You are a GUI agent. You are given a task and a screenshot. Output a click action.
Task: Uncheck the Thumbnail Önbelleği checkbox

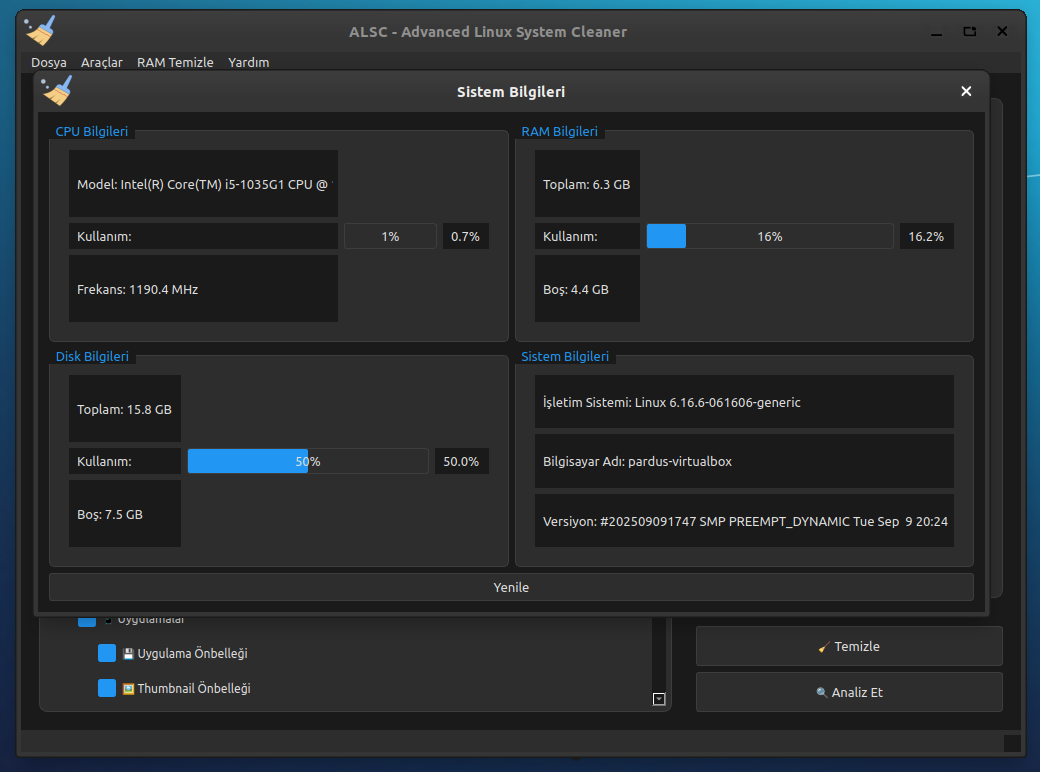point(107,688)
